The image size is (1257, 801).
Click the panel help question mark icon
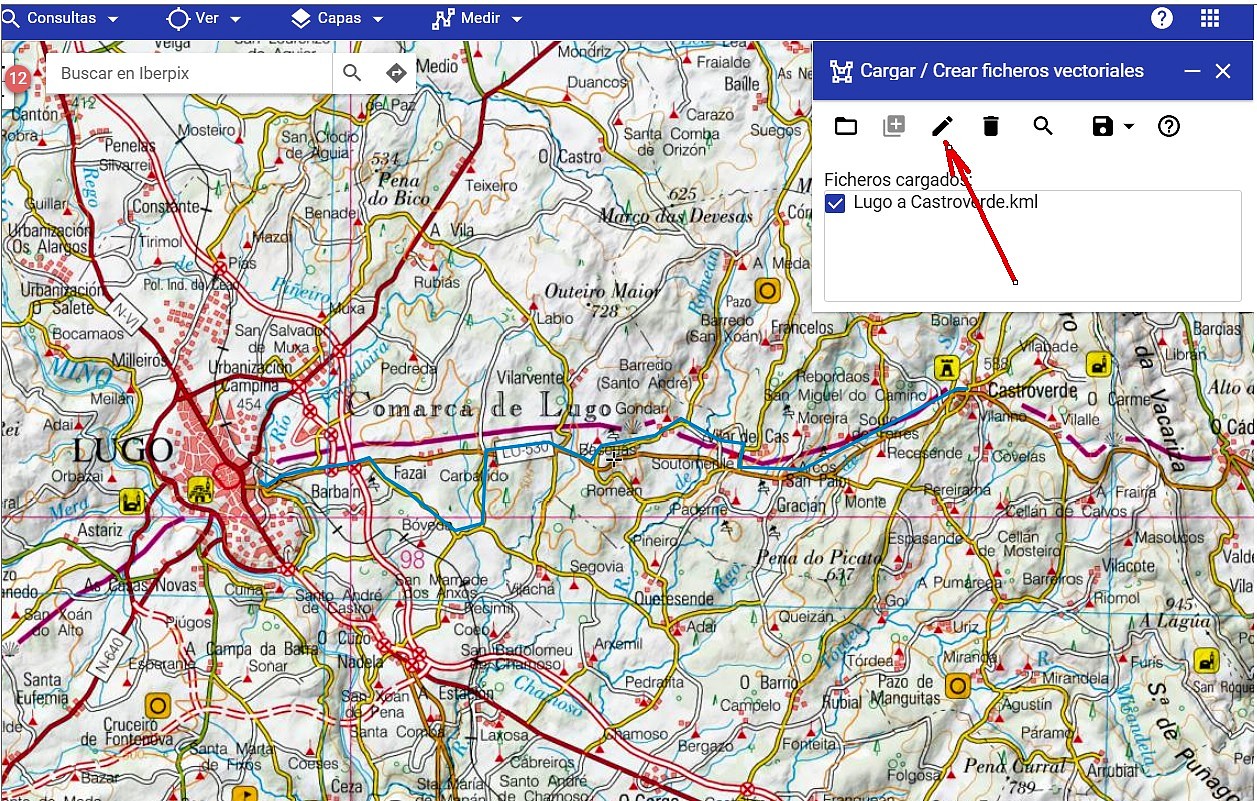coord(1169,126)
